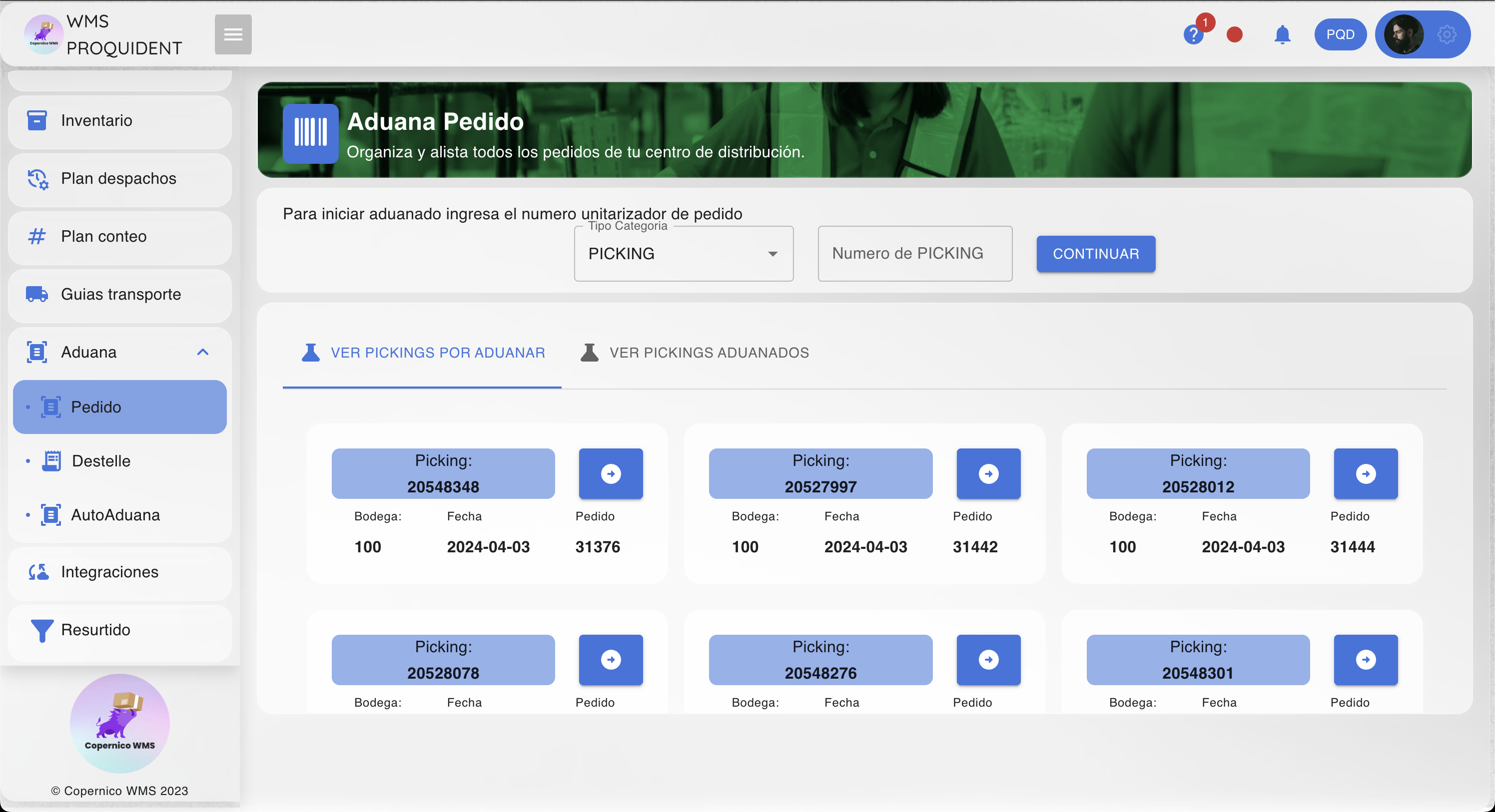Image resolution: width=1495 pixels, height=812 pixels.
Task: Collapse the Aduana menu chevron
Action: click(202, 352)
